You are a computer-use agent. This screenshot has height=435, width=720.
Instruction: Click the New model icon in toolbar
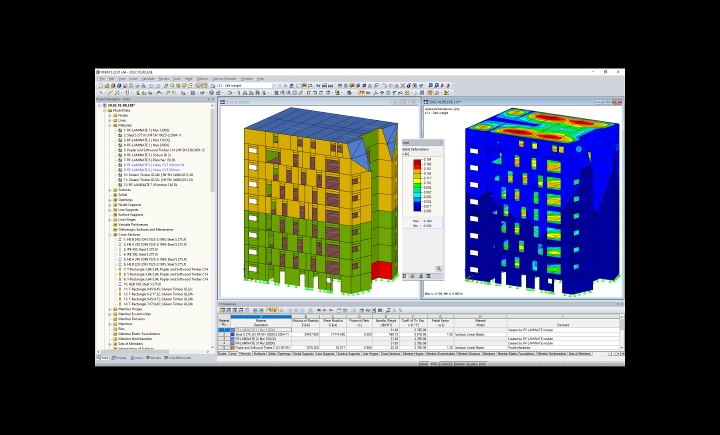pyautogui.click(x=101, y=85)
